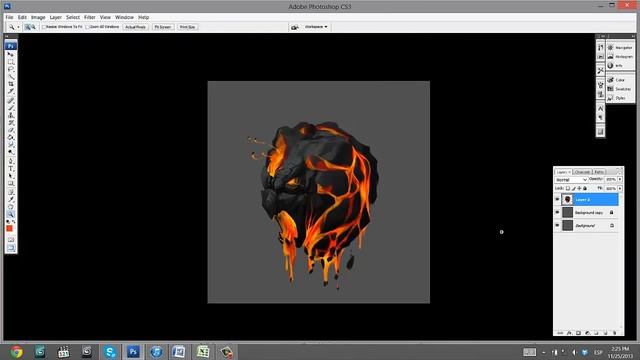Select the Layer 2 thumbnail
640x360 pixels.
pyautogui.click(x=567, y=199)
